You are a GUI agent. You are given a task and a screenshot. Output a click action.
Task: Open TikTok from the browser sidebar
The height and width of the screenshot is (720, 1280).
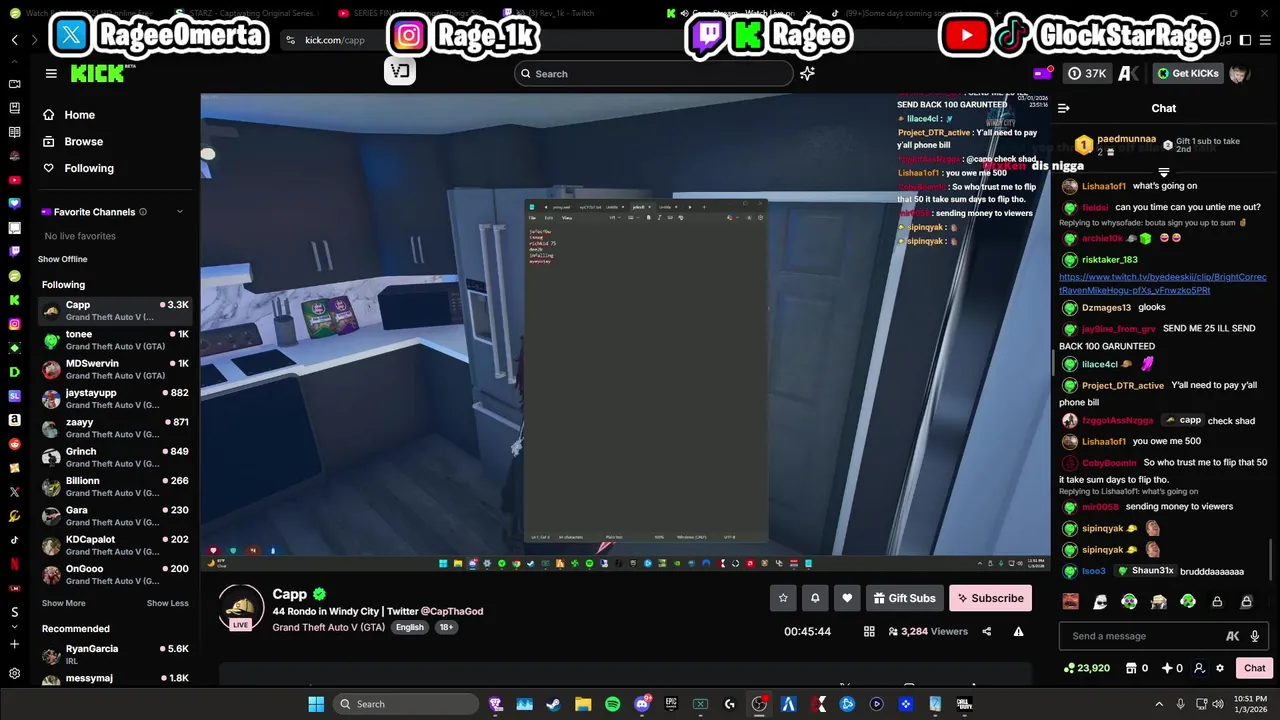pyautogui.click(x=14, y=540)
